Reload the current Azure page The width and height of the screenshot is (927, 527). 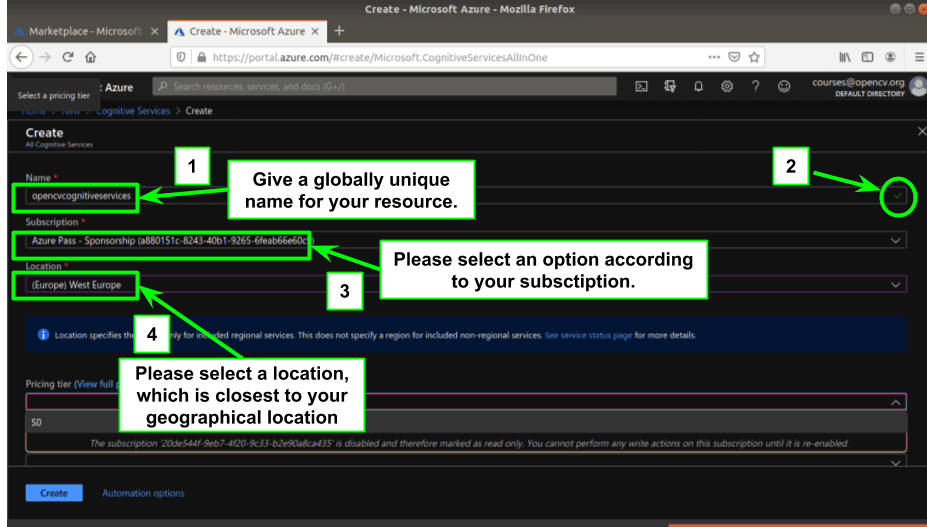point(67,57)
